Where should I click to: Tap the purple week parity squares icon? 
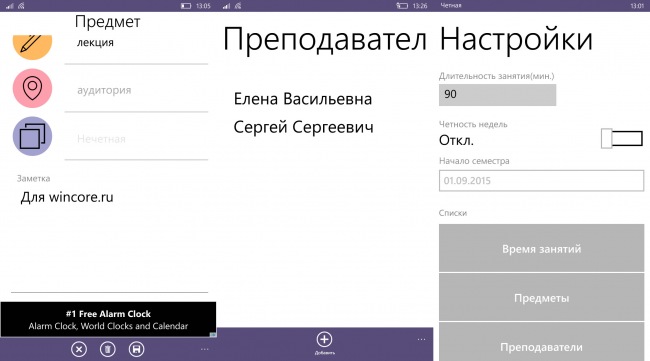[32, 136]
